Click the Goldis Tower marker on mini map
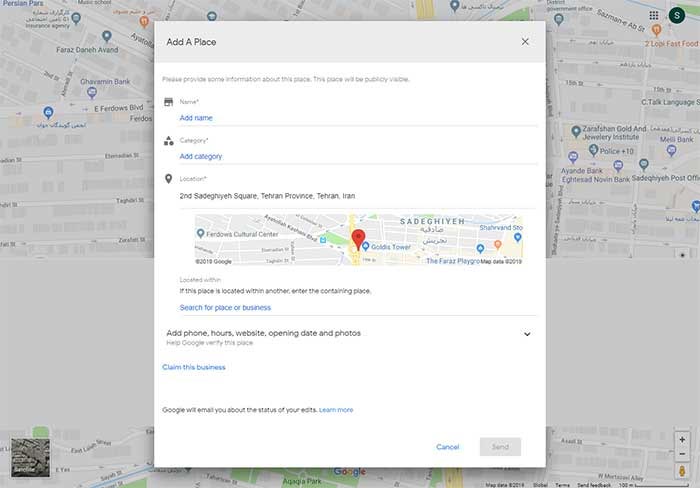Screen dimensions: 700x488 [x=366, y=246]
